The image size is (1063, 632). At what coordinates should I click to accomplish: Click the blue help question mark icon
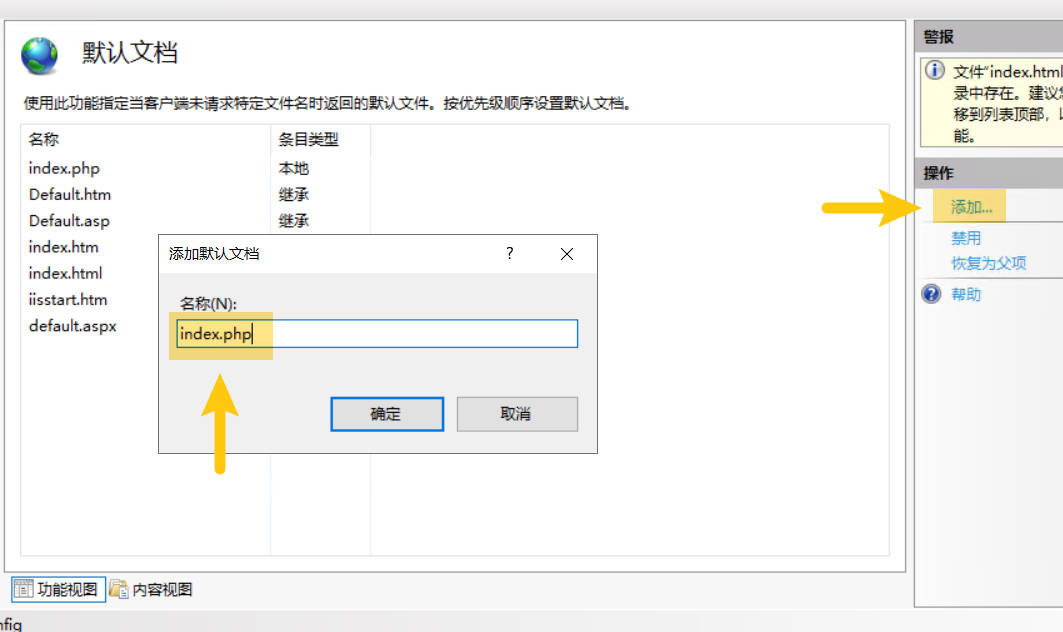point(932,294)
